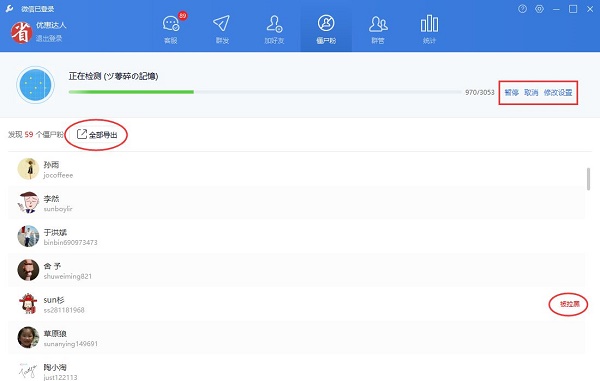The width and height of the screenshot is (600, 381).
Task: Select the 僵尸粉 zombie fans tab
Action: tap(326, 29)
